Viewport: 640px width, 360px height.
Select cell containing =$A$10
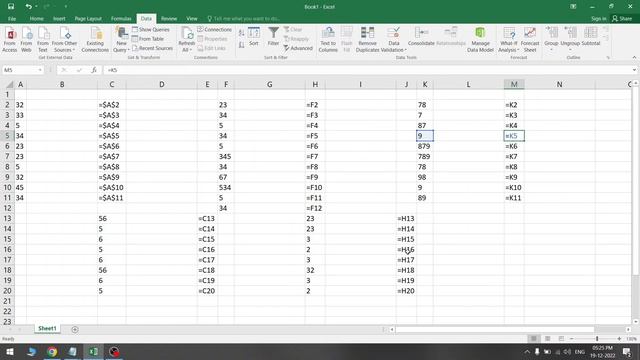point(111,187)
